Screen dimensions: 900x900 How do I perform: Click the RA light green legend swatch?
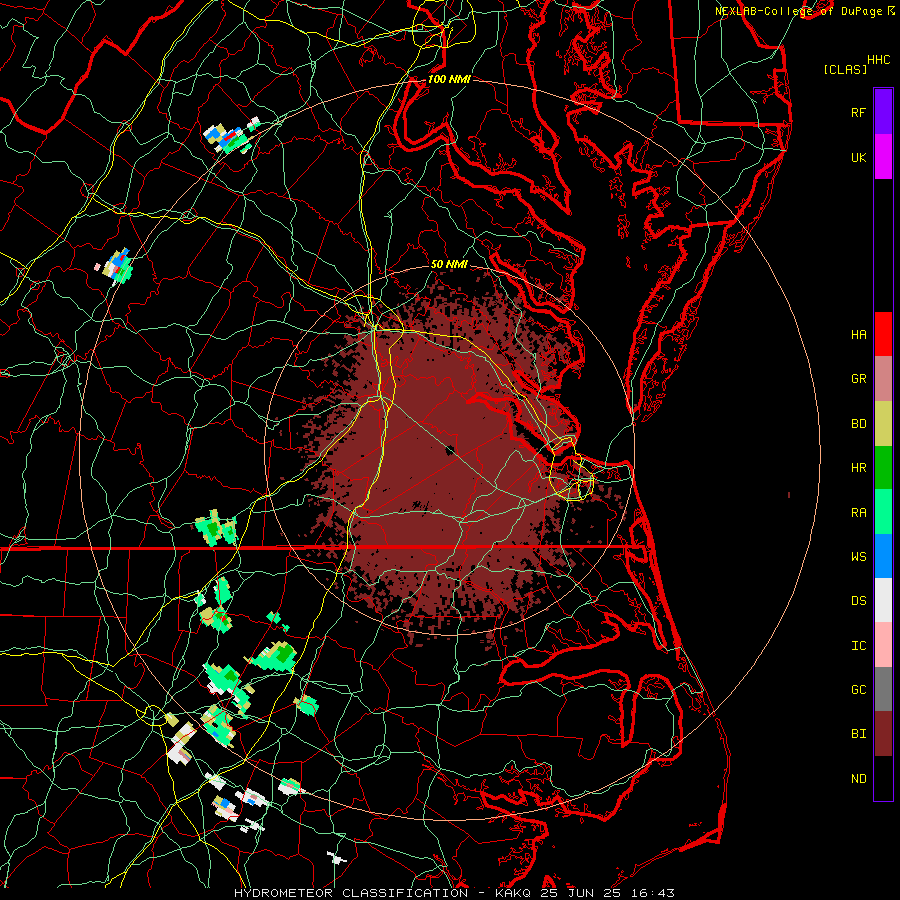coord(883,512)
